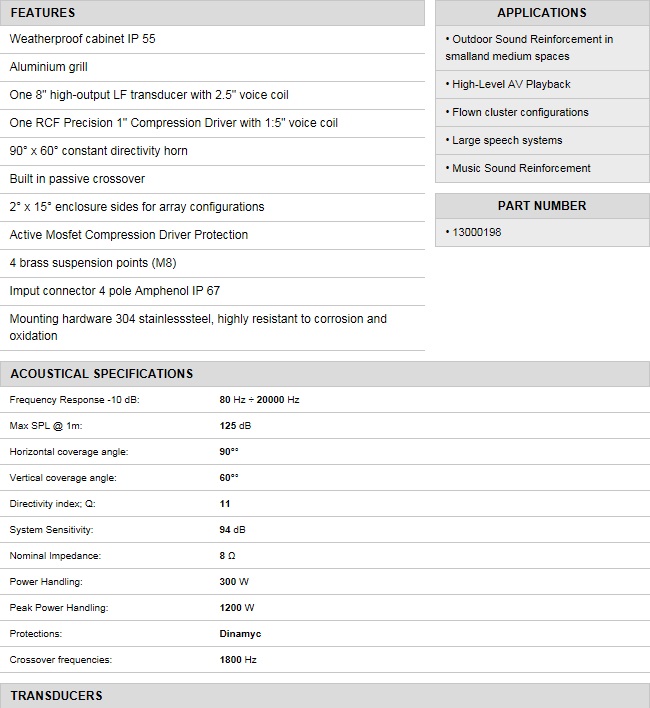Click the High-Level AV Playback application
The image size is (650, 708).
pyautogui.click(x=511, y=85)
